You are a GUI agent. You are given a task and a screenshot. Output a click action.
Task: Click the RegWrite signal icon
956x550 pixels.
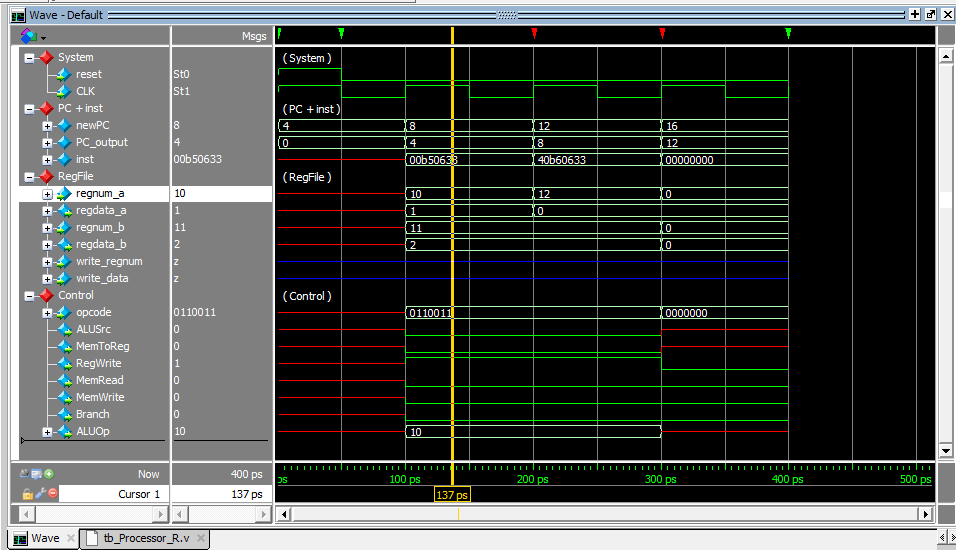[x=65, y=363]
